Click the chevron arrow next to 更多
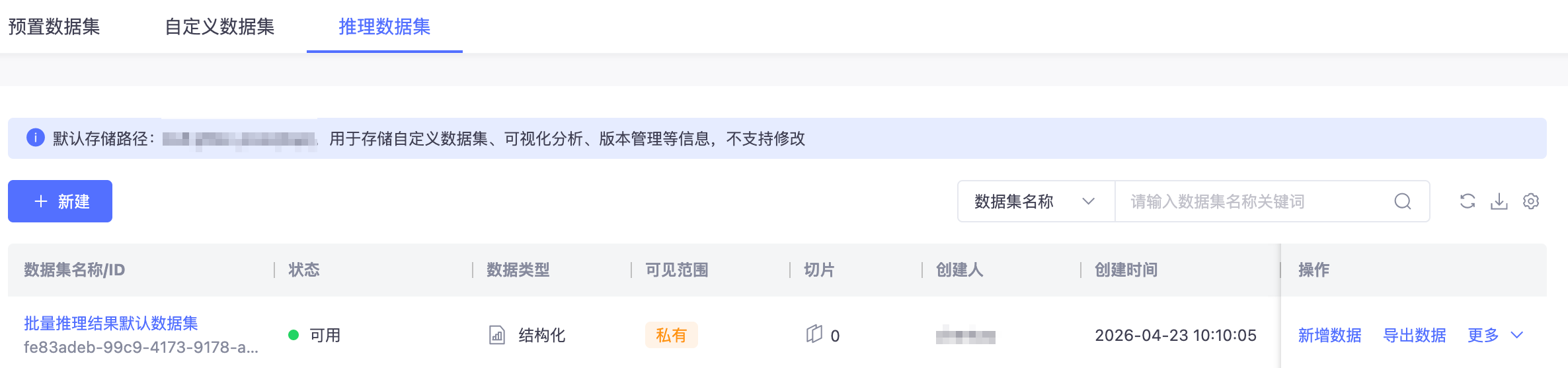Viewport: 1568px width, 368px height. point(1516,335)
